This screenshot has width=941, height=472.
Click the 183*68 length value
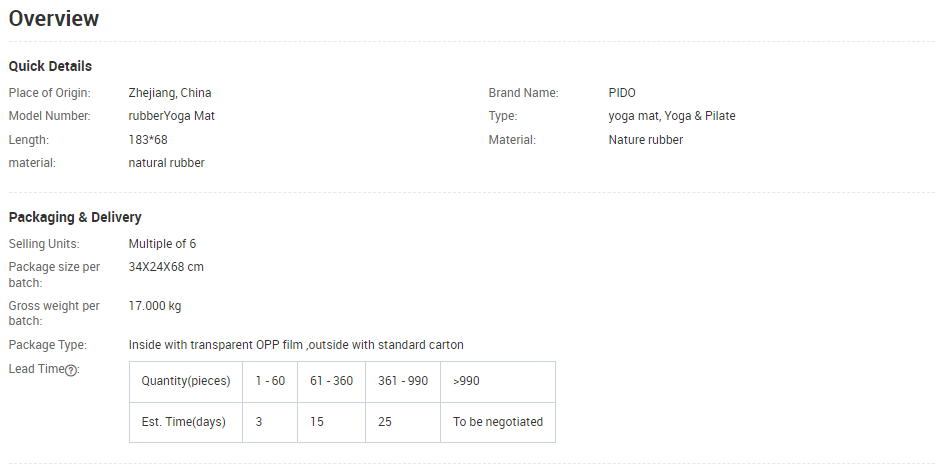tap(148, 140)
